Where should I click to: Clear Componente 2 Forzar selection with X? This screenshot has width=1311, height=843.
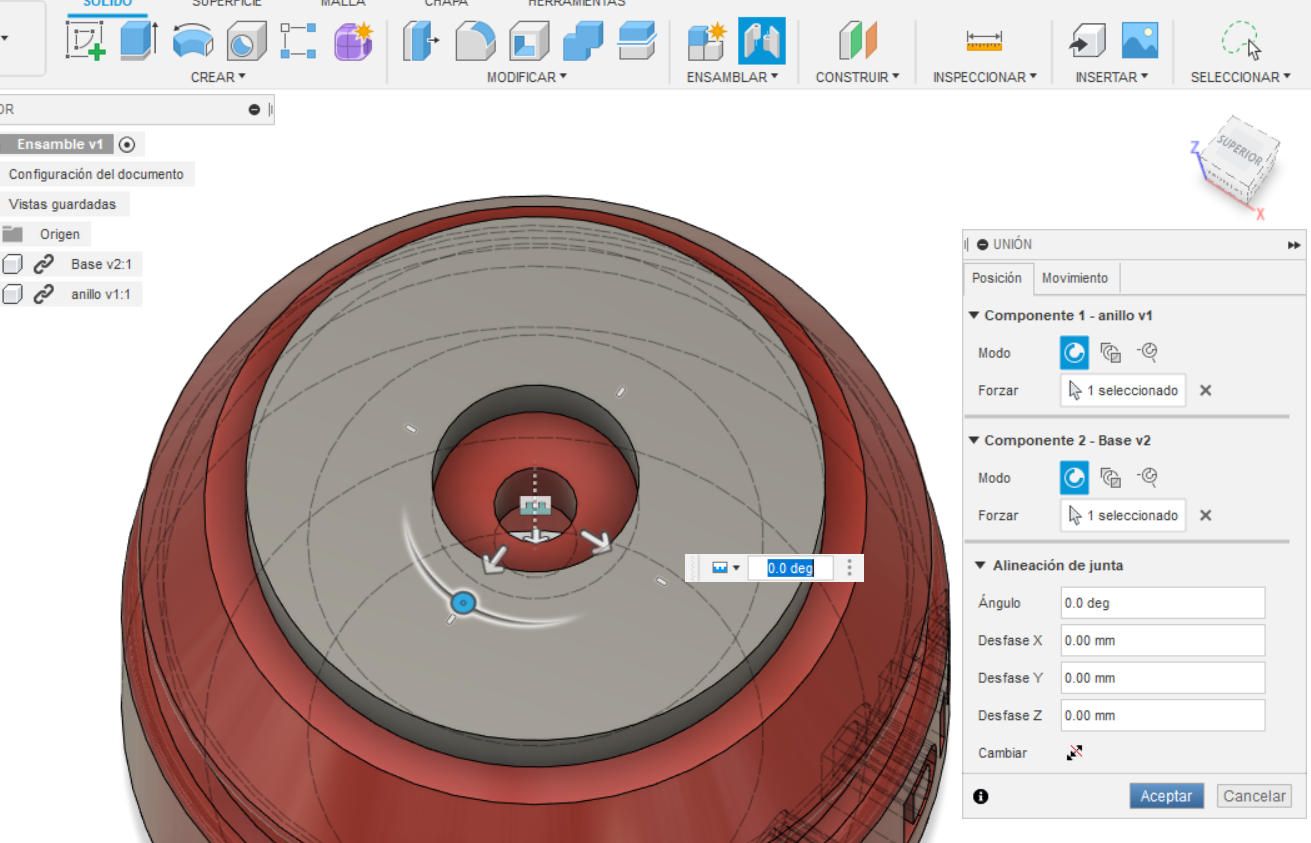1206,515
